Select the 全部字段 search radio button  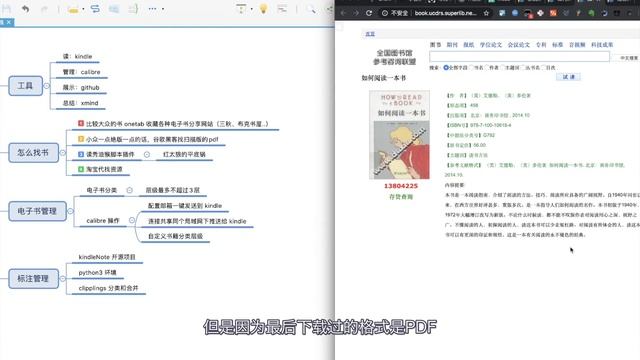point(446,67)
